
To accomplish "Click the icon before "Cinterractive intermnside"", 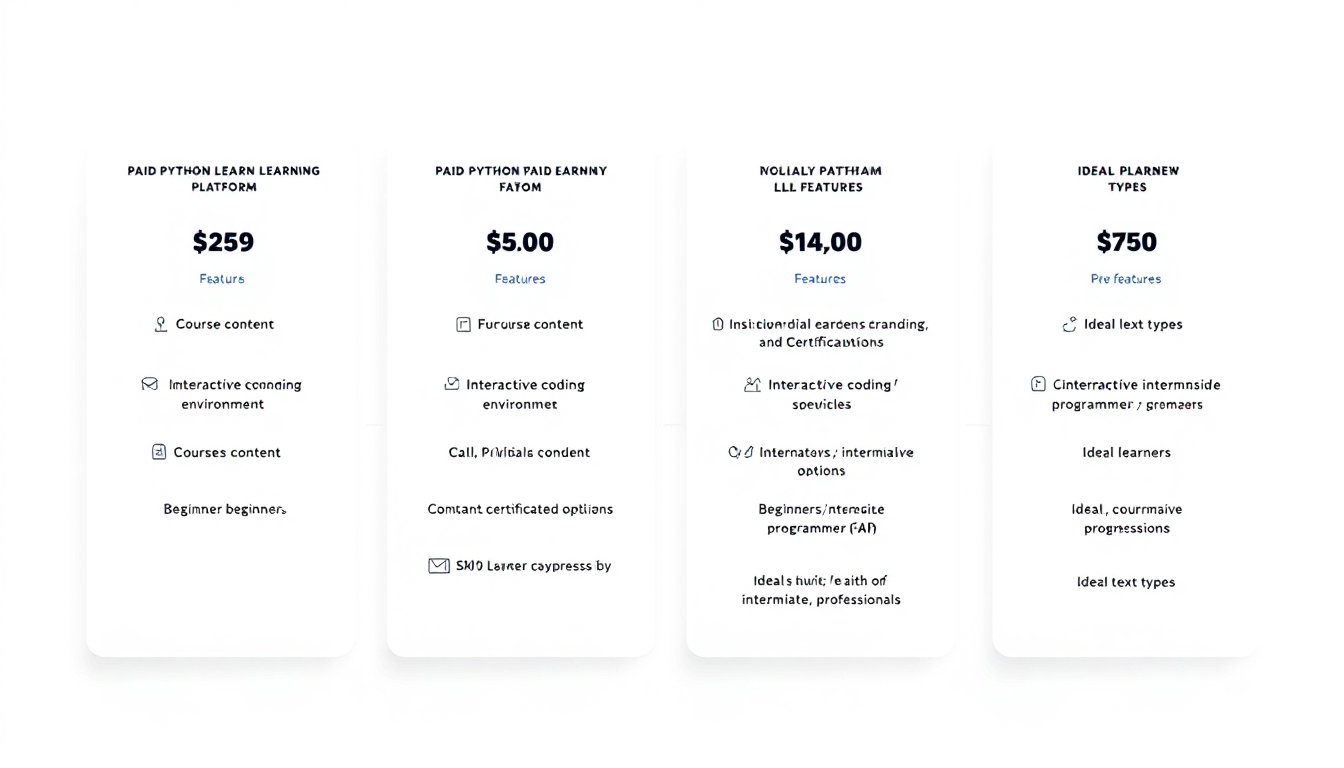I will tap(1038, 384).
